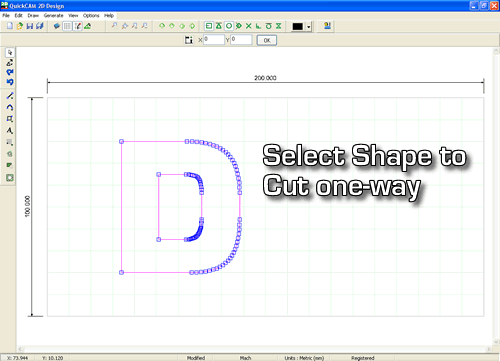Image resolution: width=500 pixels, height=361 pixels.
Task: Click the new document icon
Action: click(x=10, y=26)
